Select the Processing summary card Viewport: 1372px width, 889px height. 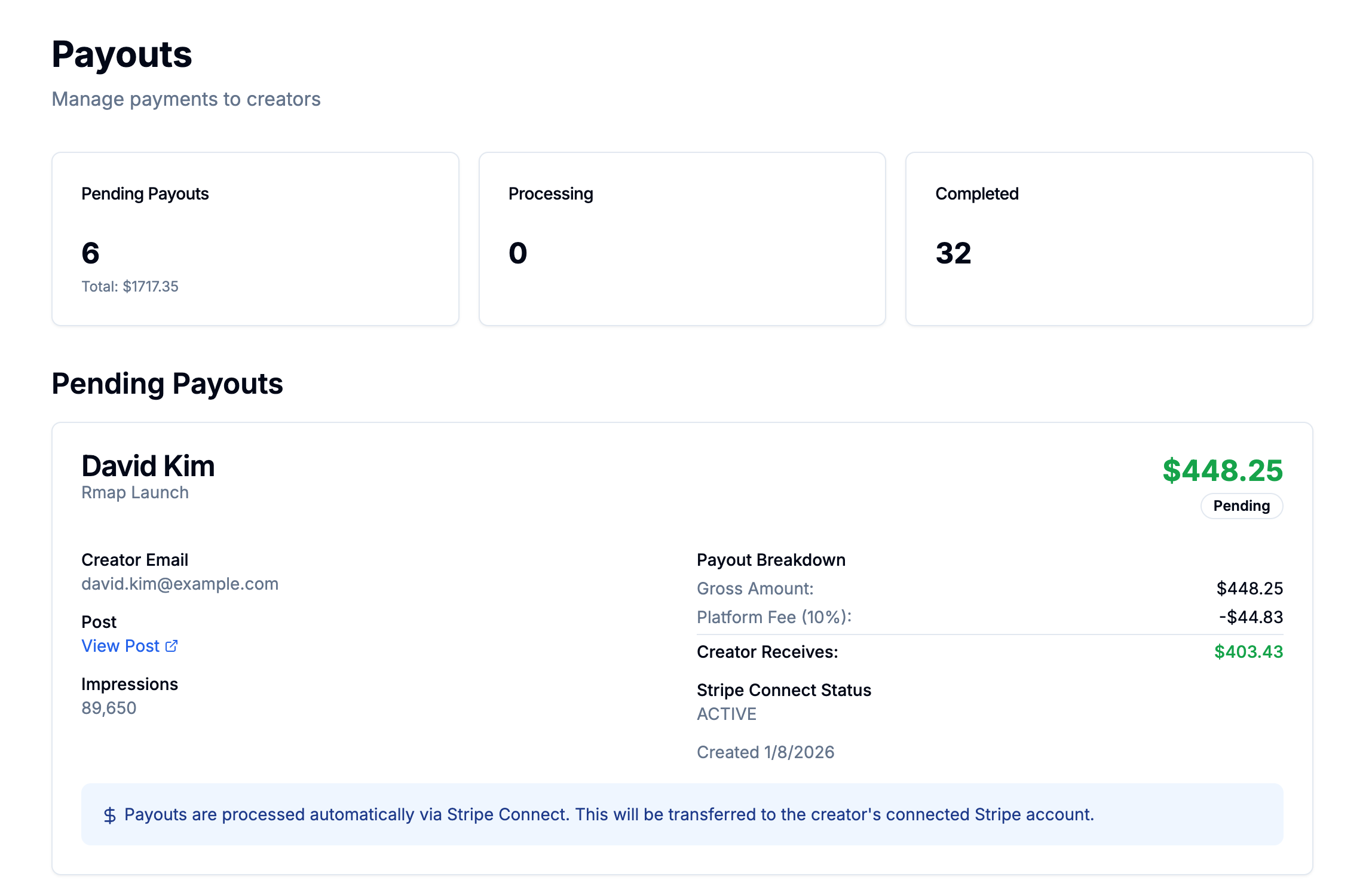coord(682,239)
